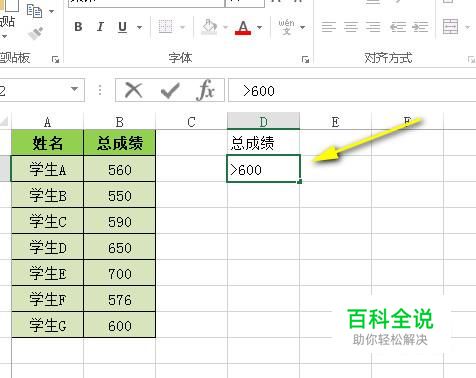Image resolution: width=476 pixels, height=378 pixels.
Task: Select cell 学生C
Action: [x=47, y=221]
